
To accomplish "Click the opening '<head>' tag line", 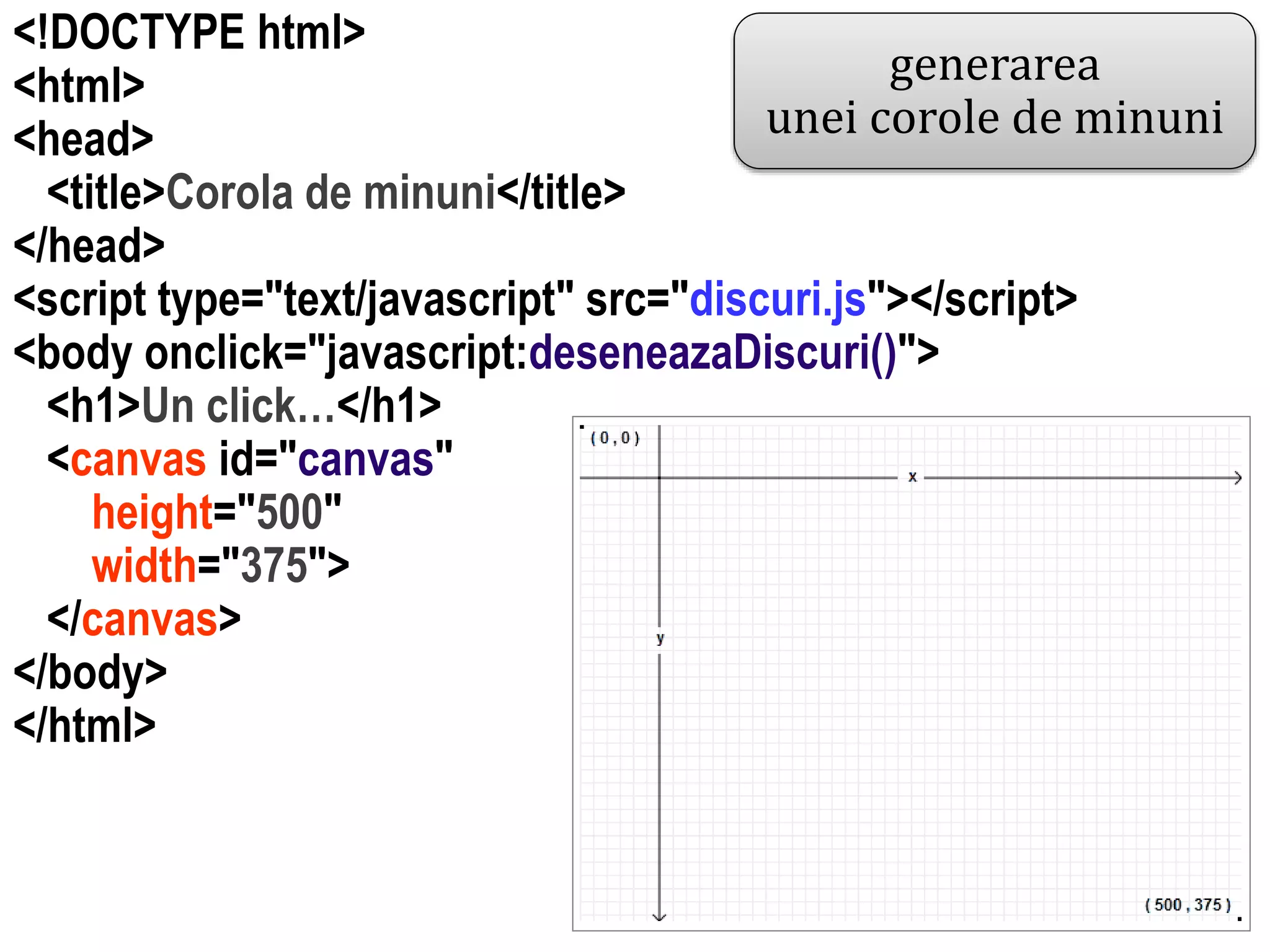I will [83, 139].
